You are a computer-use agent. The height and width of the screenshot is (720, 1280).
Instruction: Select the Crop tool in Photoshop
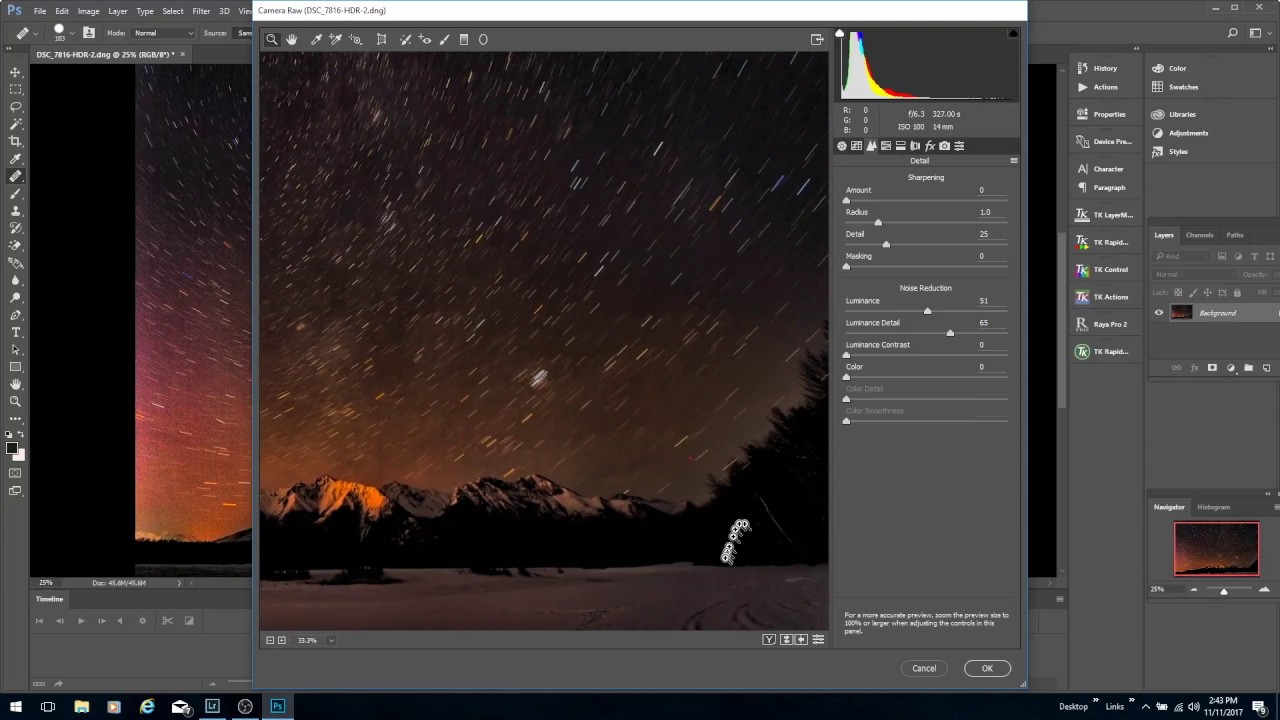click(15, 141)
